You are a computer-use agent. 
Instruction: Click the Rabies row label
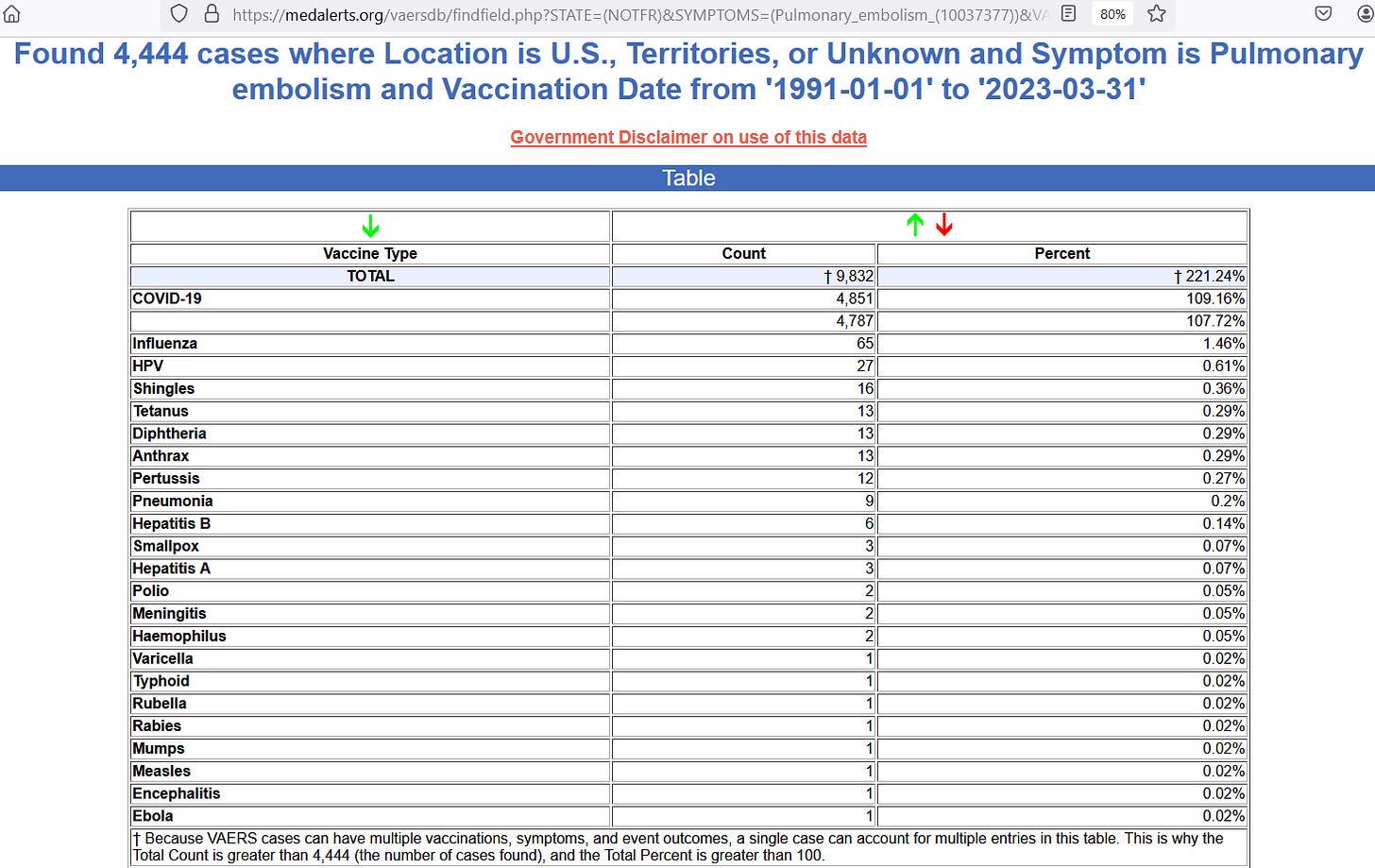pos(157,726)
